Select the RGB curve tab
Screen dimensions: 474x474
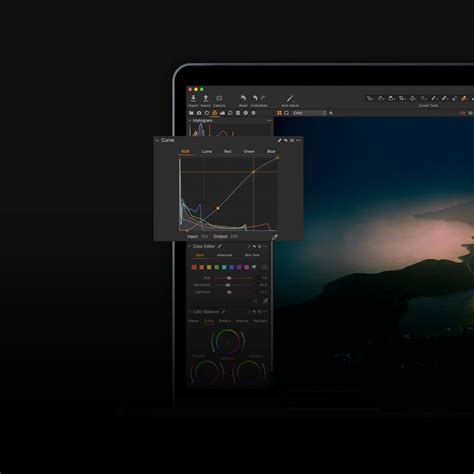185,151
